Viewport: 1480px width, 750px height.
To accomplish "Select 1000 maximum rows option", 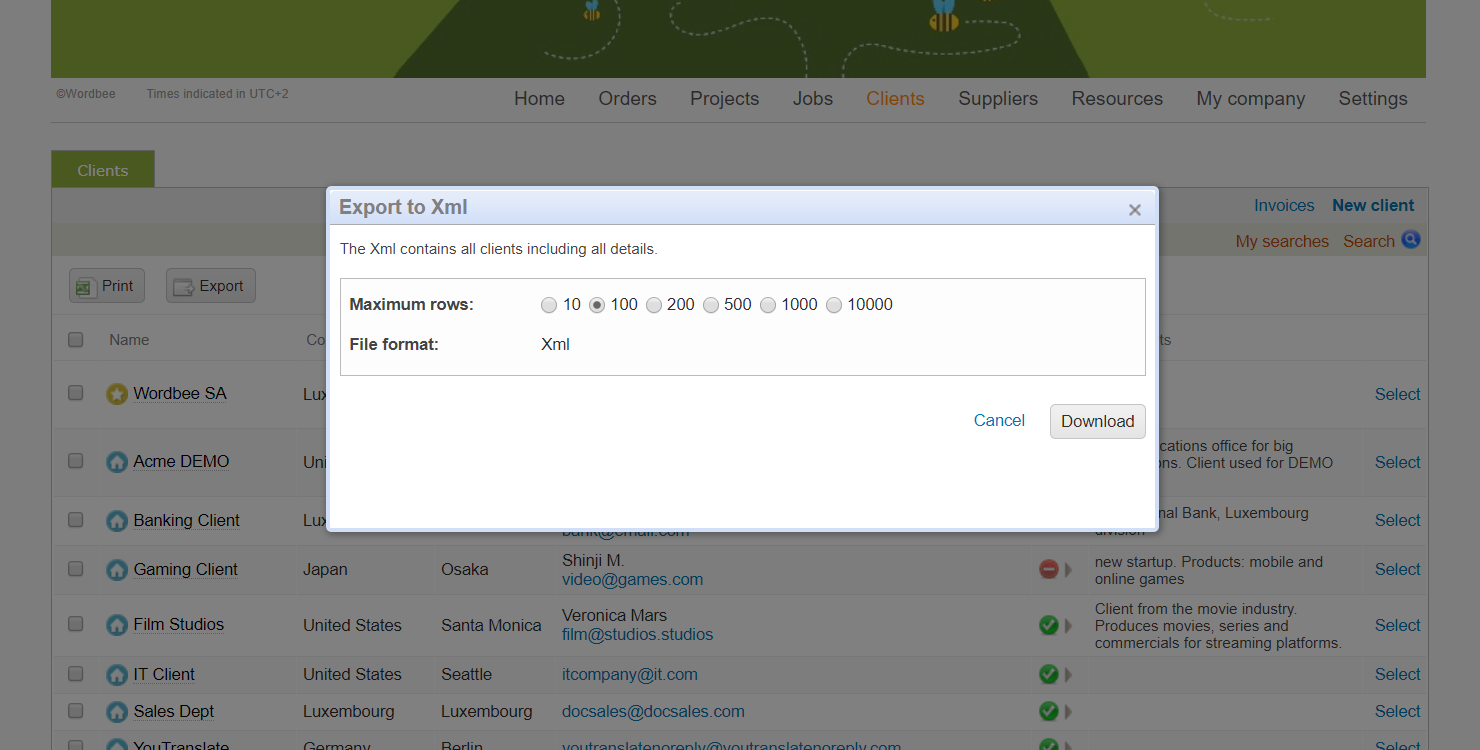I will [x=768, y=305].
